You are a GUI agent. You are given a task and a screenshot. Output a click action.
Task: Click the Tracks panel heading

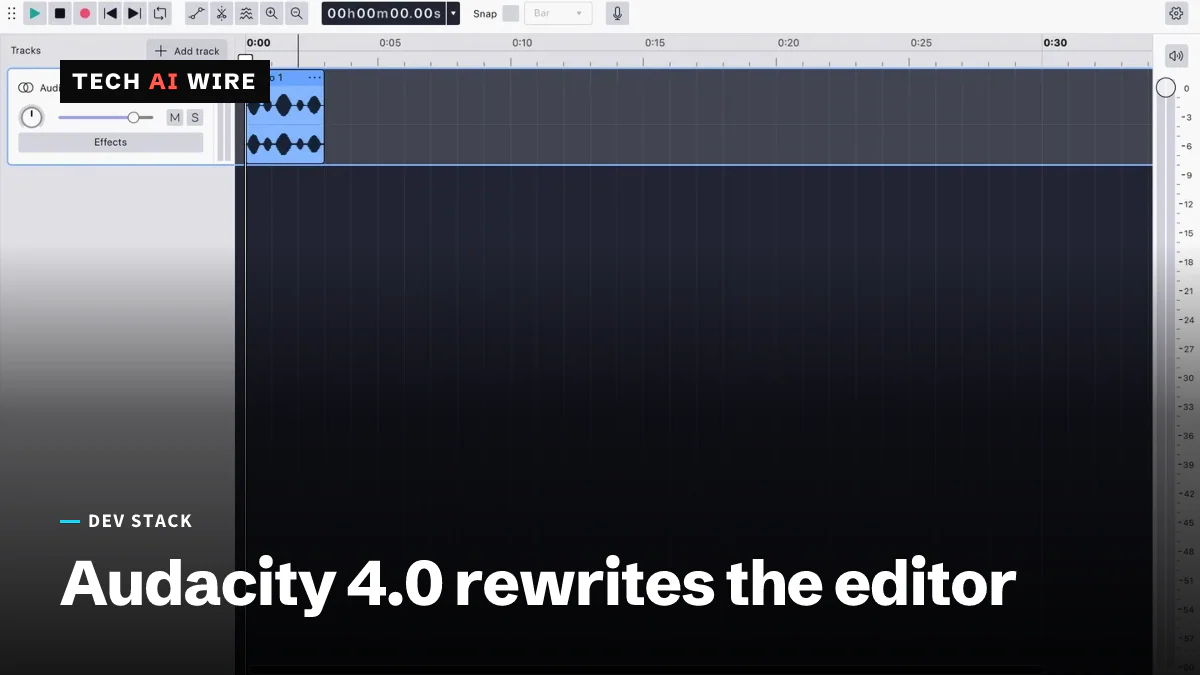pos(26,50)
